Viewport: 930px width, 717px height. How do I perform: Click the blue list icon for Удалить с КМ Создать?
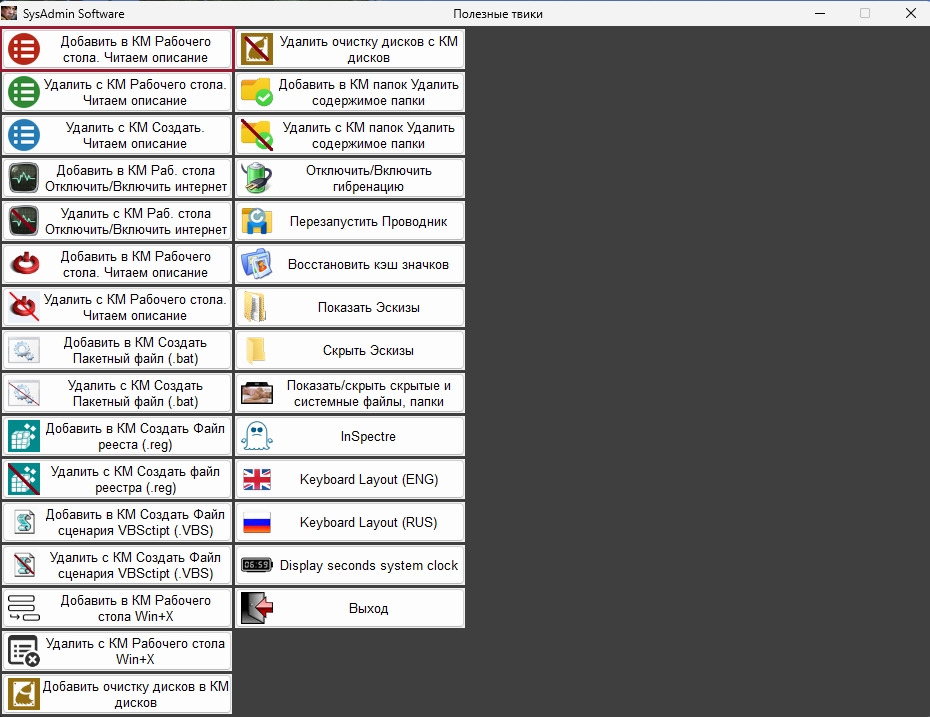coord(23,135)
